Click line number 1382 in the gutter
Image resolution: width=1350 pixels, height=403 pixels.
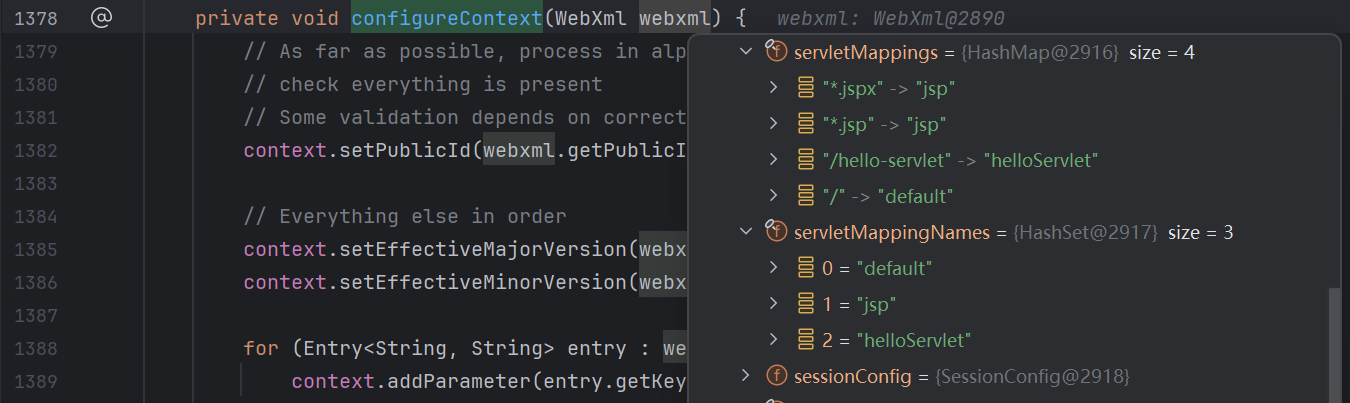coord(40,150)
